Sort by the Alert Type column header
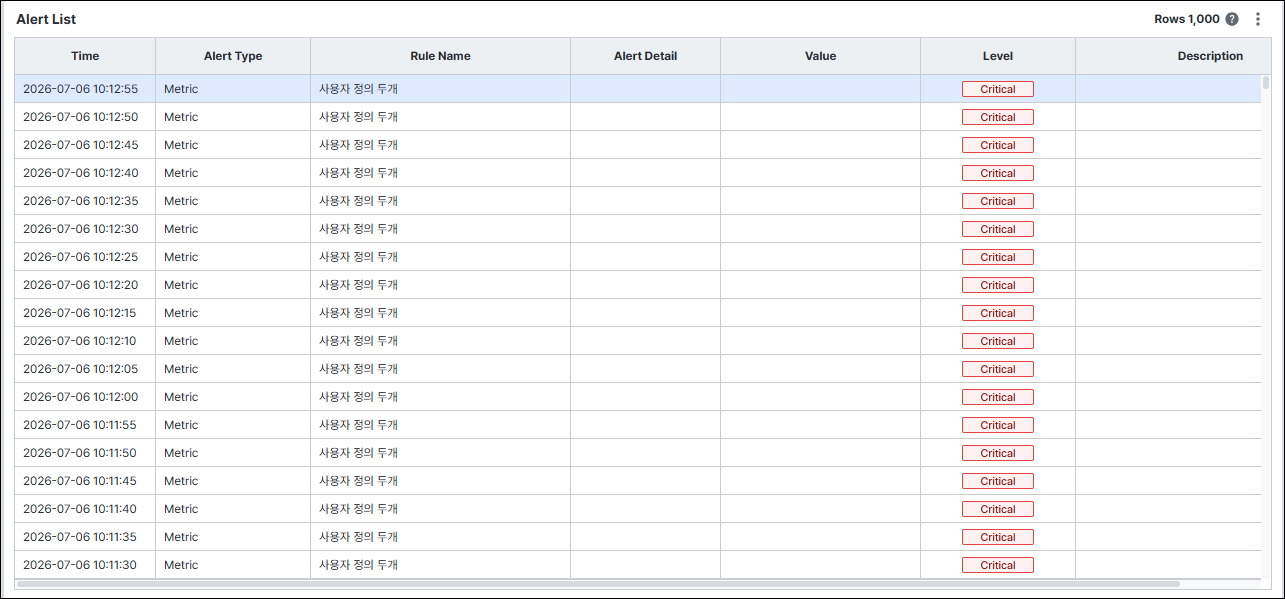Screen dimensions: 1285x599 pos(233,56)
